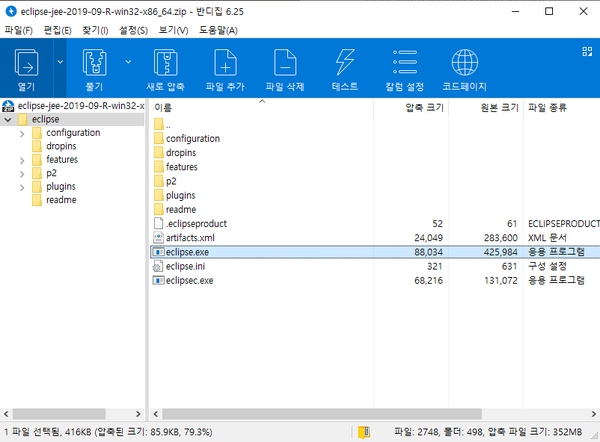Expand the p2 tree node

point(22,174)
